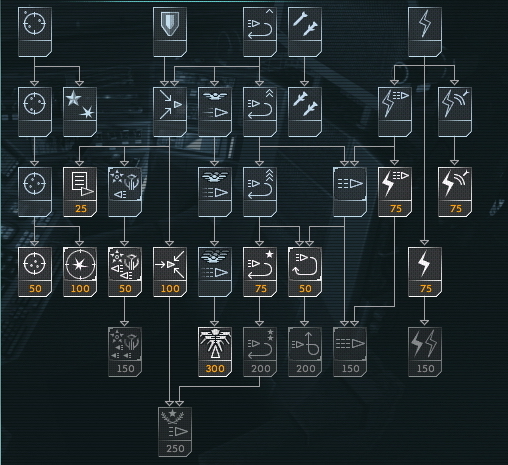
Task: Click the crosshair skill costing 50
Action: click(x=35, y=272)
